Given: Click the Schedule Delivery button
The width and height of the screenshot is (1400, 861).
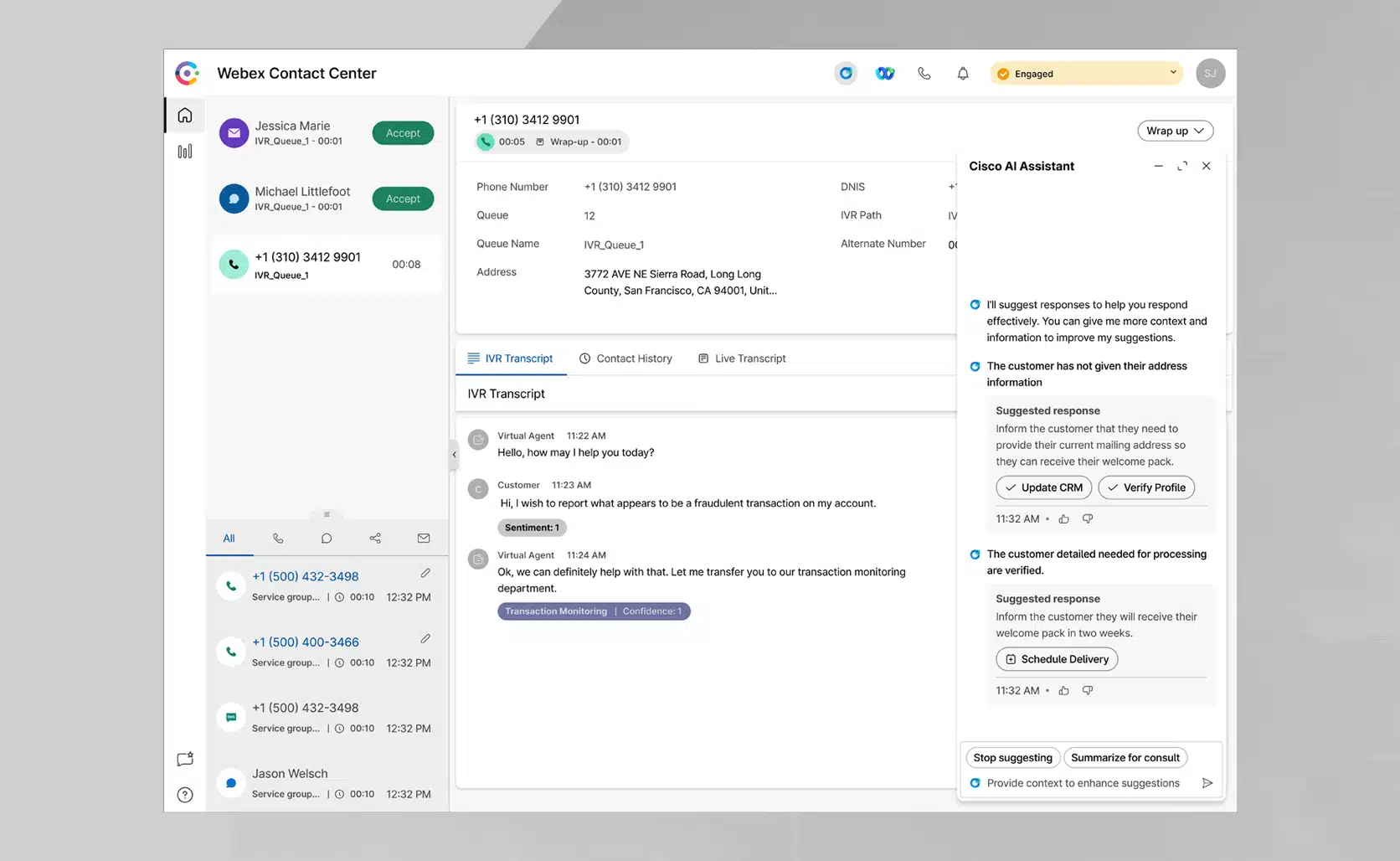Looking at the screenshot, I should [x=1057, y=659].
